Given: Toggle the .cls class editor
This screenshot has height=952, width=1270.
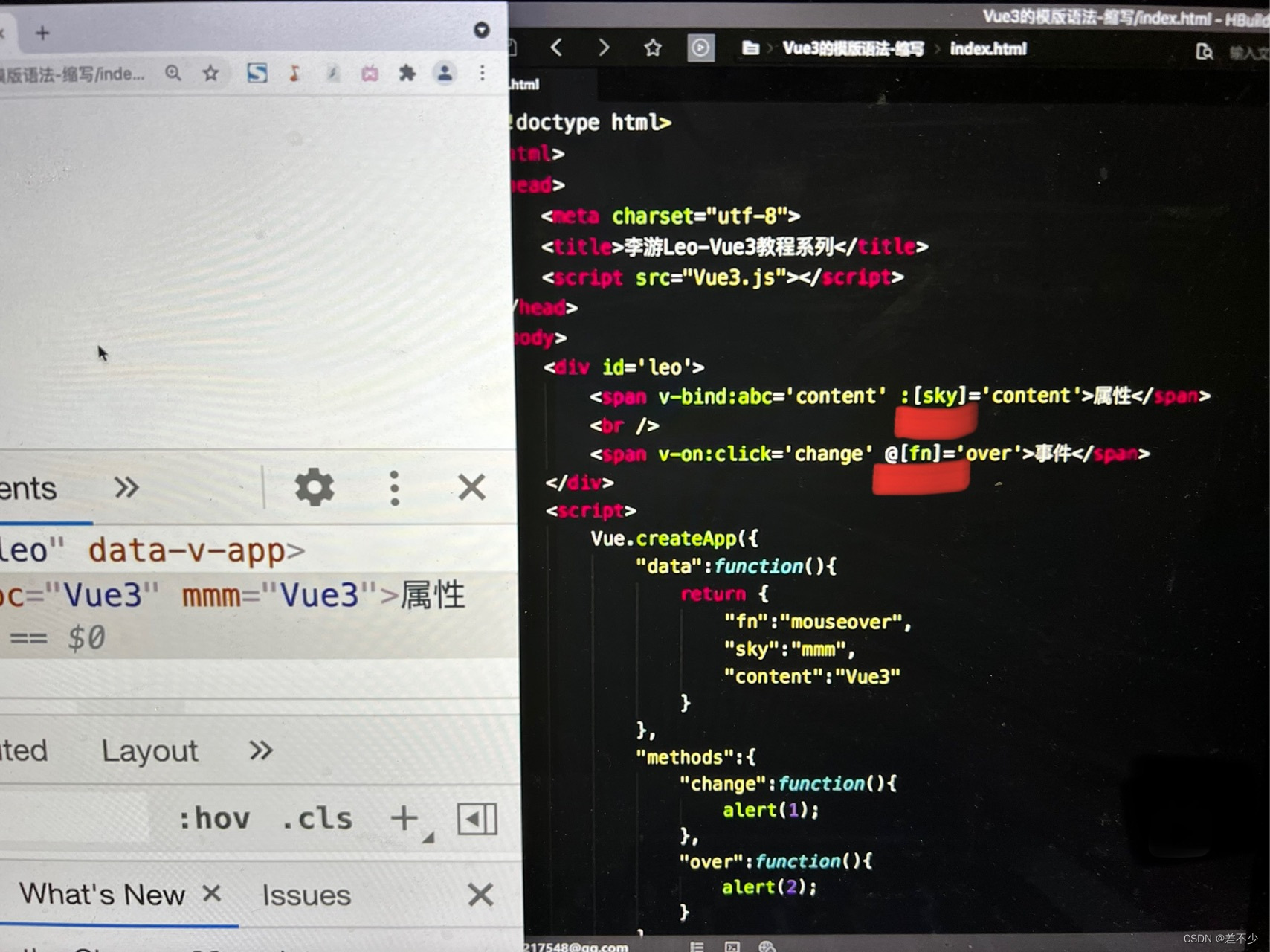Looking at the screenshot, I should (x=317, y=819).
